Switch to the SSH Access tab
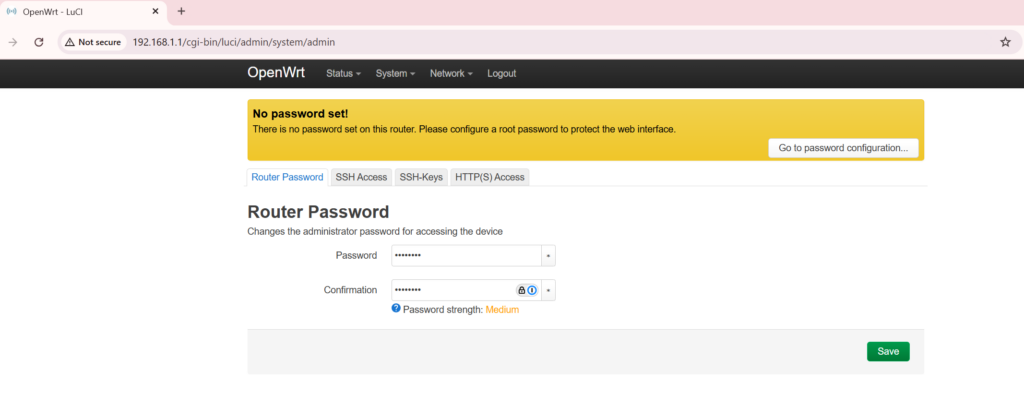 [361, 177]
